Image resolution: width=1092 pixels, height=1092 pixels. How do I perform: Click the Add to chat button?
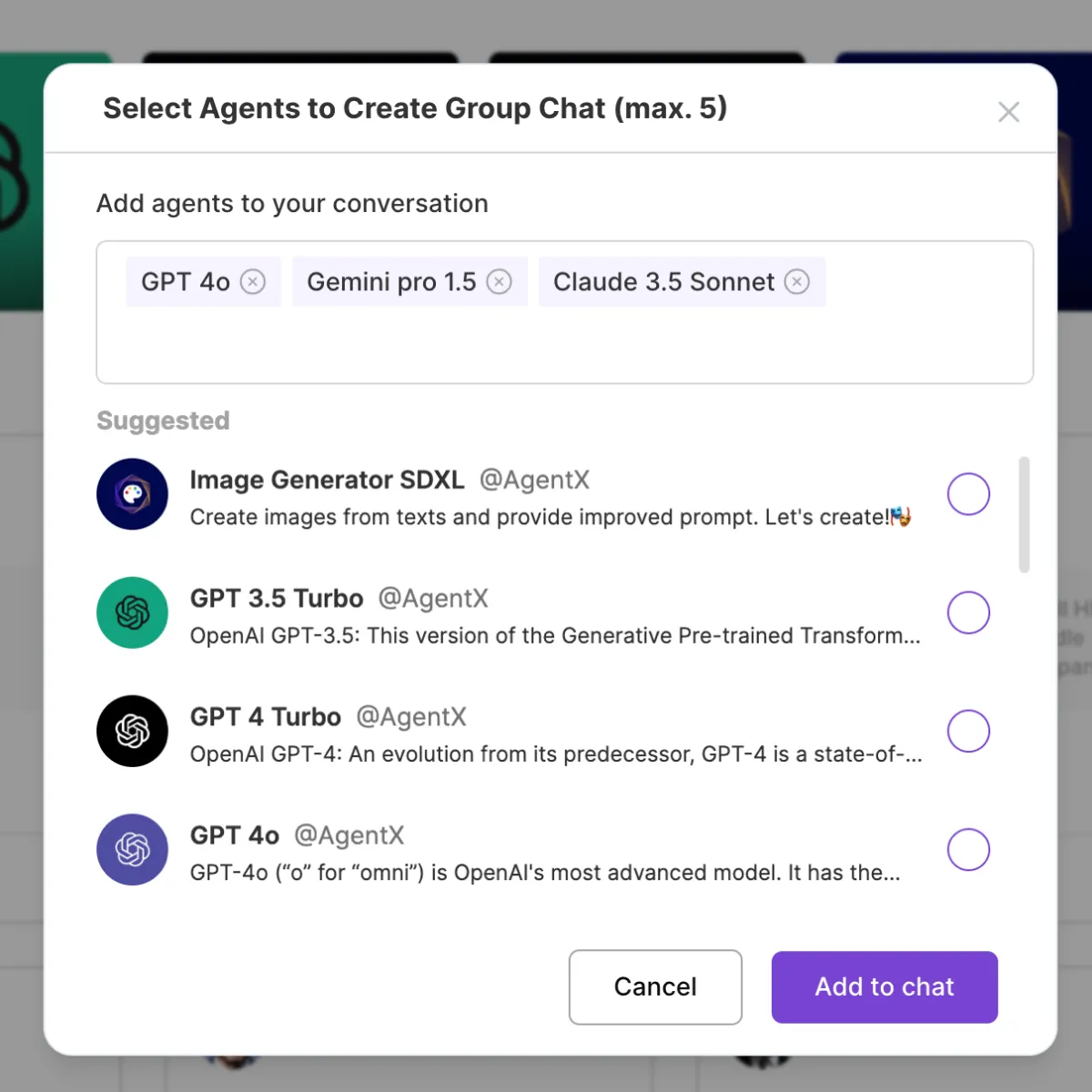point(885,987)
